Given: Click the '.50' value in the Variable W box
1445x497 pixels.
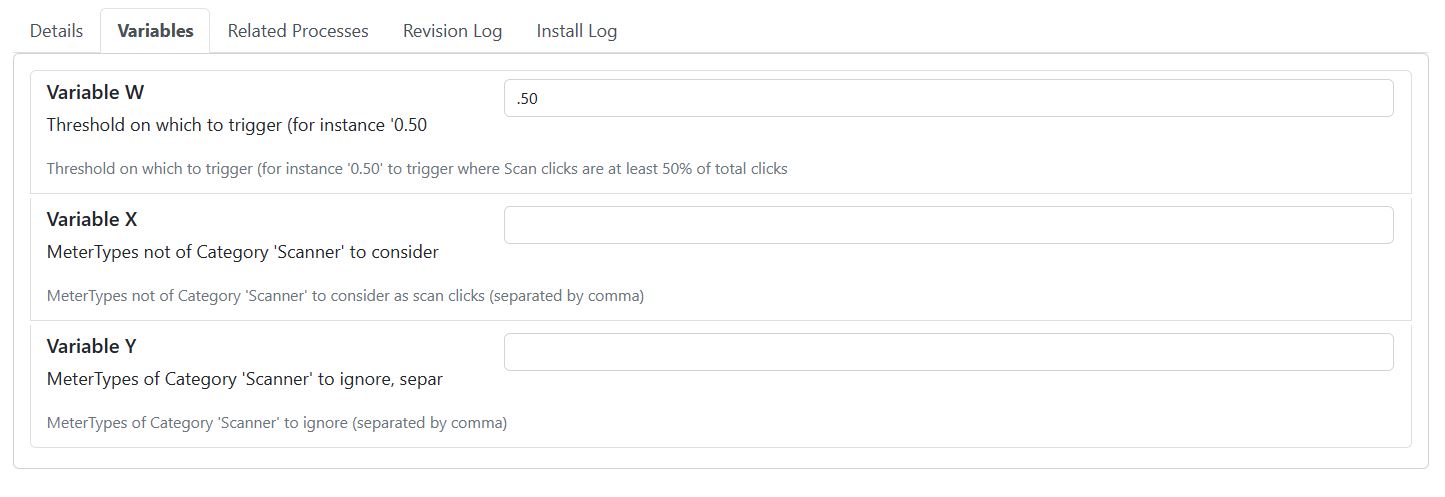Looking at the screenshot, I should point(527,99).
